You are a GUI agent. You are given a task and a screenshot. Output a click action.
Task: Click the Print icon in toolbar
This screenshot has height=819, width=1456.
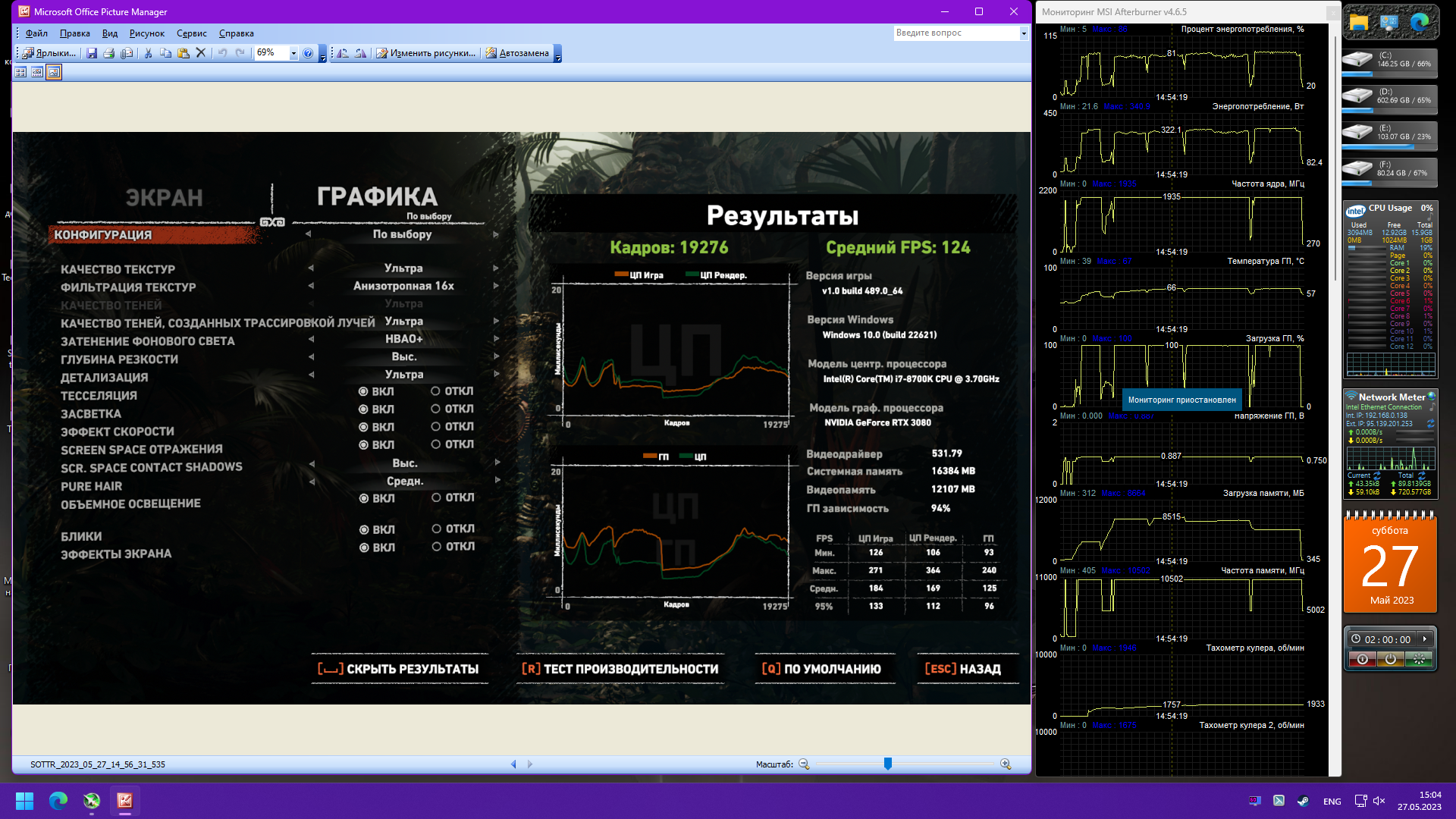108,53
